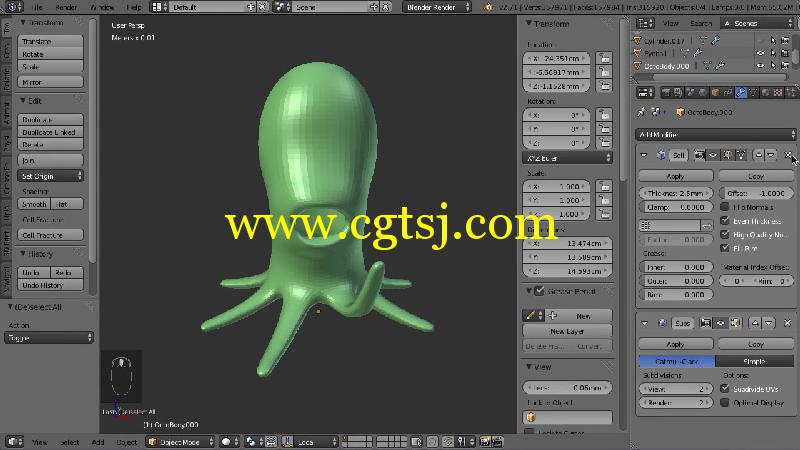
Task: Enable the Flip Normals checkbox
Action: tap(724, 207)
